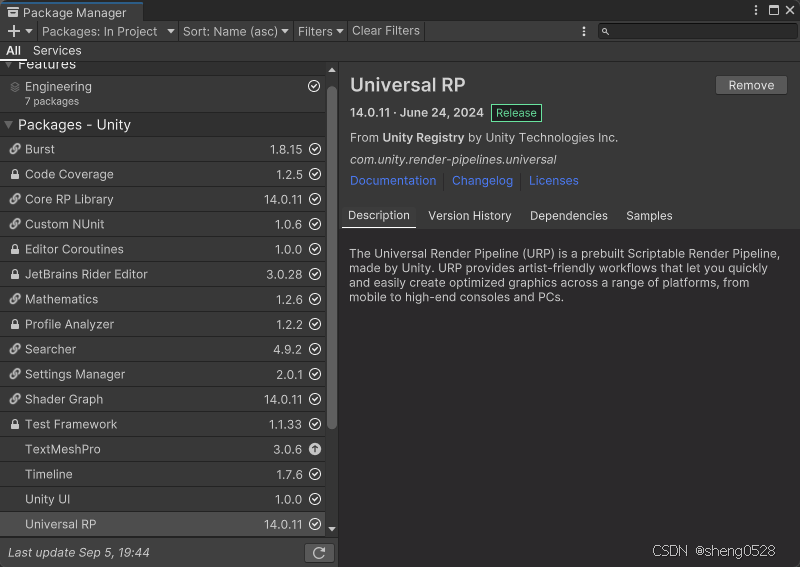The image size is (800, 567).
Task: Switch to the Description tab
Action: [379, 216]
